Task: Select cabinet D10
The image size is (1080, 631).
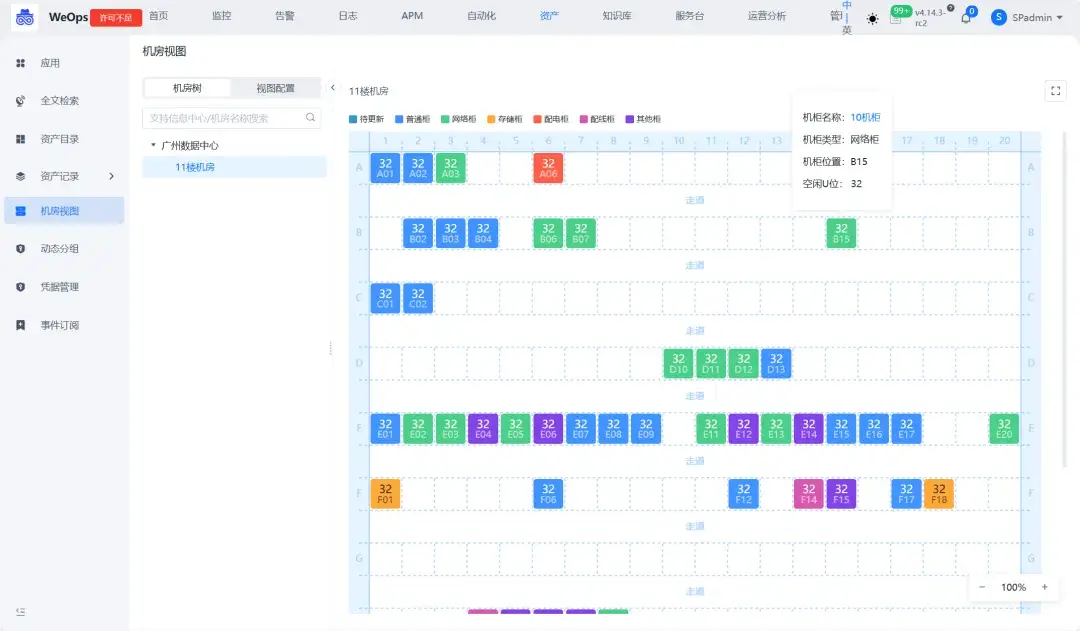Action: [x=678, y=363]
